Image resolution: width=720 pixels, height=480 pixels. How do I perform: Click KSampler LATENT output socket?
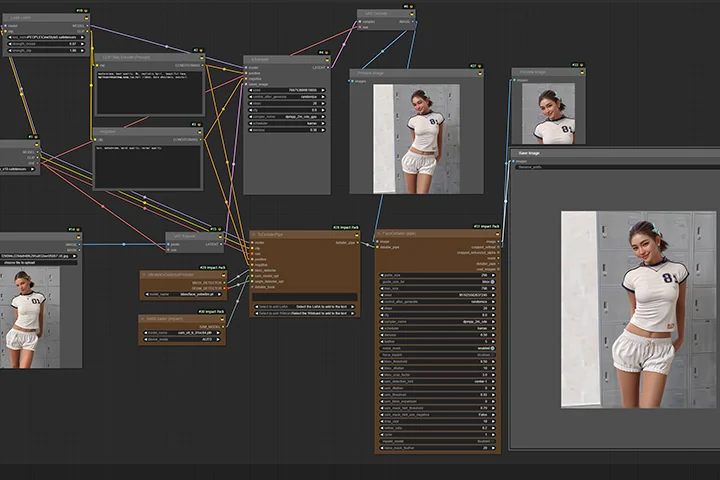click(x=327, y=68)
